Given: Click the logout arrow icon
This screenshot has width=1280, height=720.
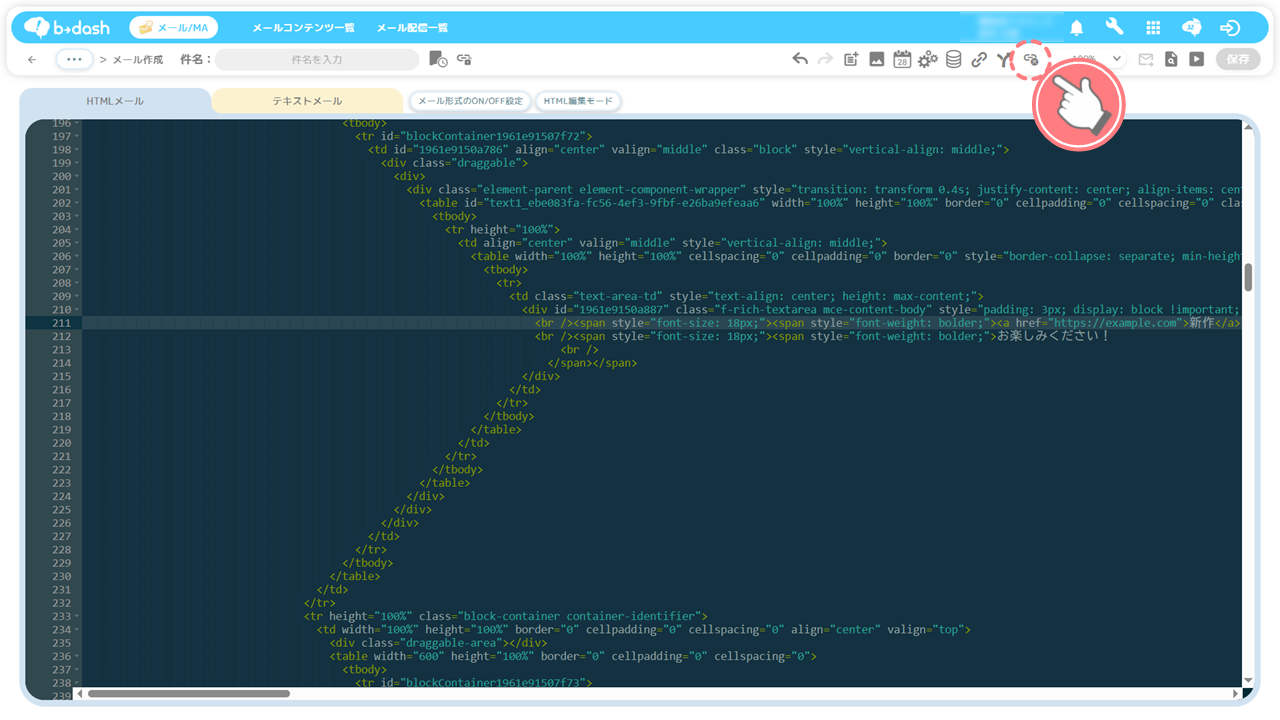Looking at the screenshot, I should 1230,28.
